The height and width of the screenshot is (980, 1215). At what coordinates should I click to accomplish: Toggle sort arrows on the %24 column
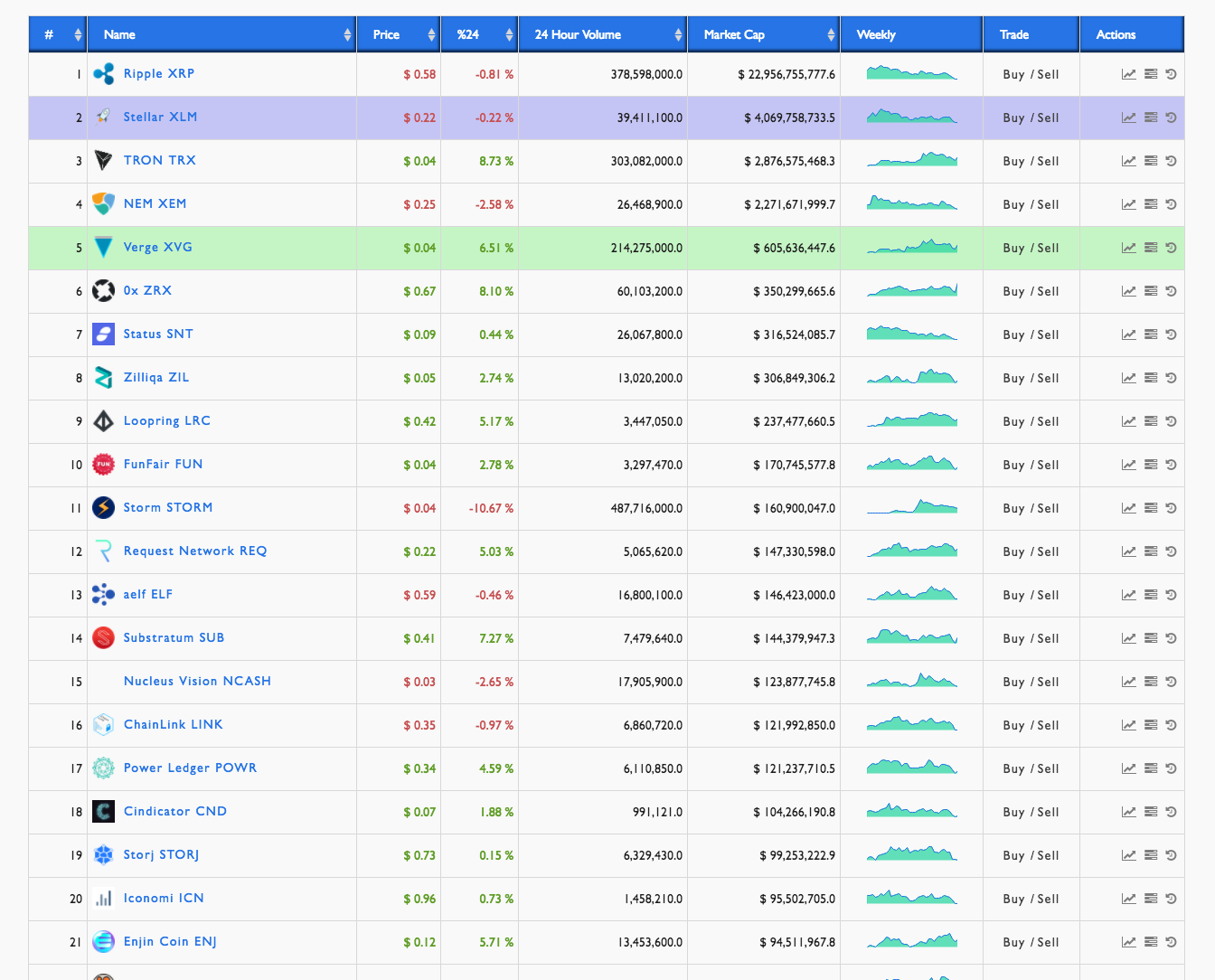coord(509,35)
